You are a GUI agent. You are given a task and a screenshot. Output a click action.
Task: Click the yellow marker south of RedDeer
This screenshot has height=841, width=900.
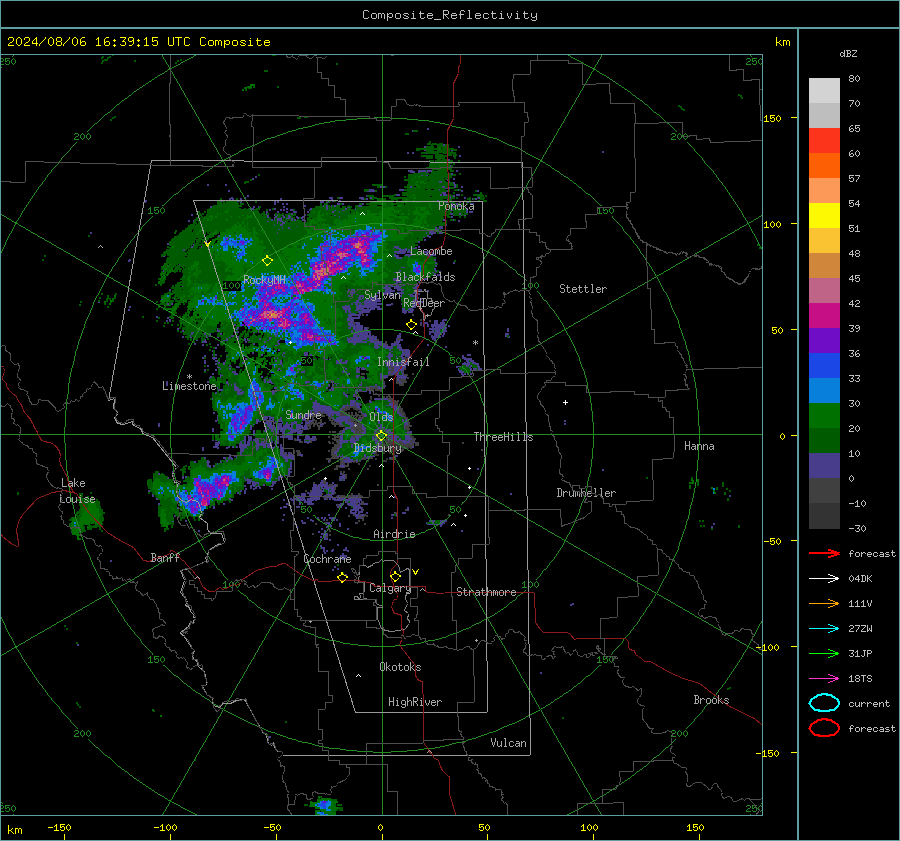411,325
